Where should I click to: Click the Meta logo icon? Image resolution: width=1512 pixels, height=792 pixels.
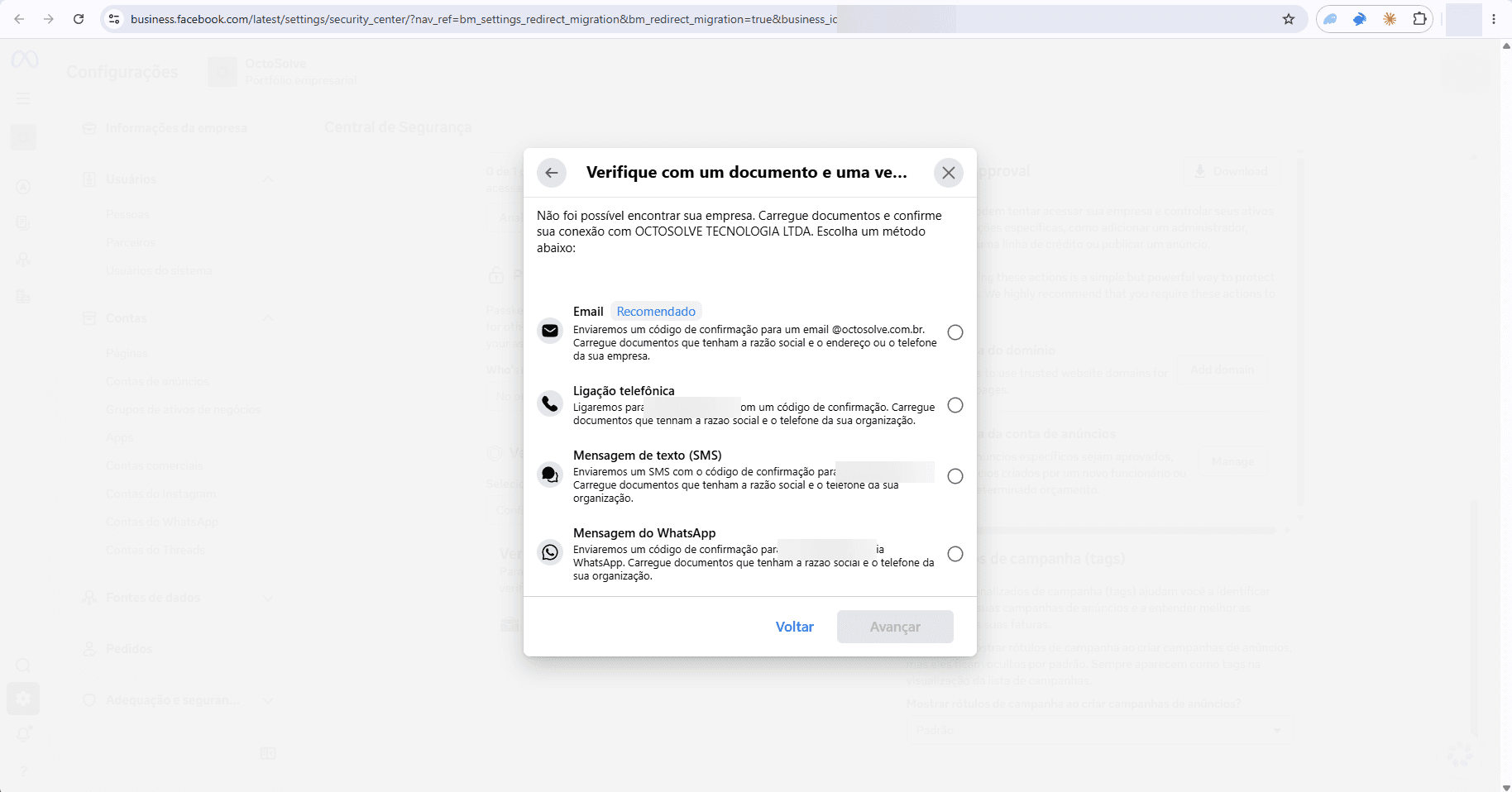[x=25, y=60]
